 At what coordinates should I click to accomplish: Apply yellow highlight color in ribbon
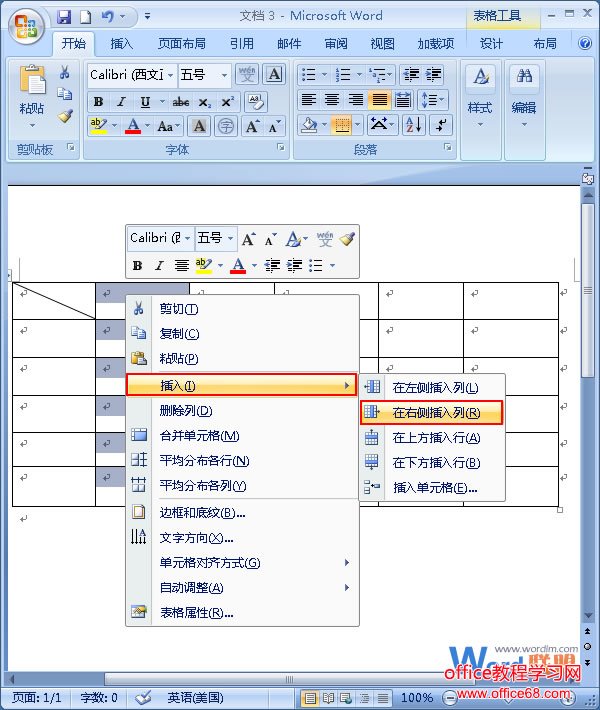(x=98, y=126)
